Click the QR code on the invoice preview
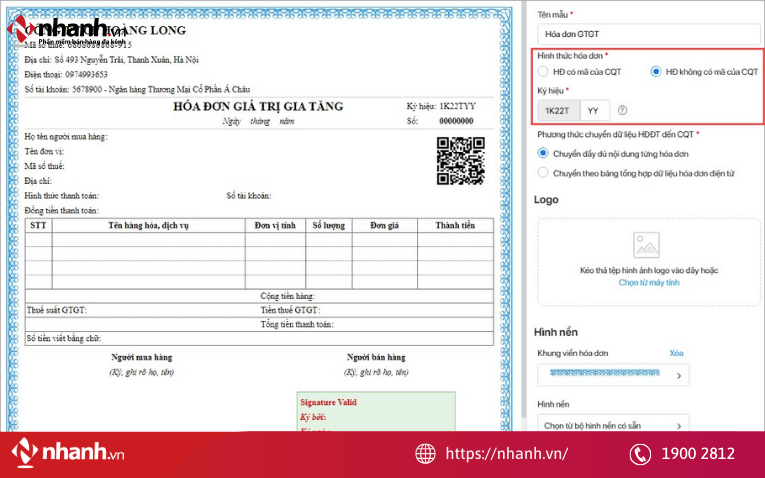This screenshot has width=765, height=478. (461, 161)
